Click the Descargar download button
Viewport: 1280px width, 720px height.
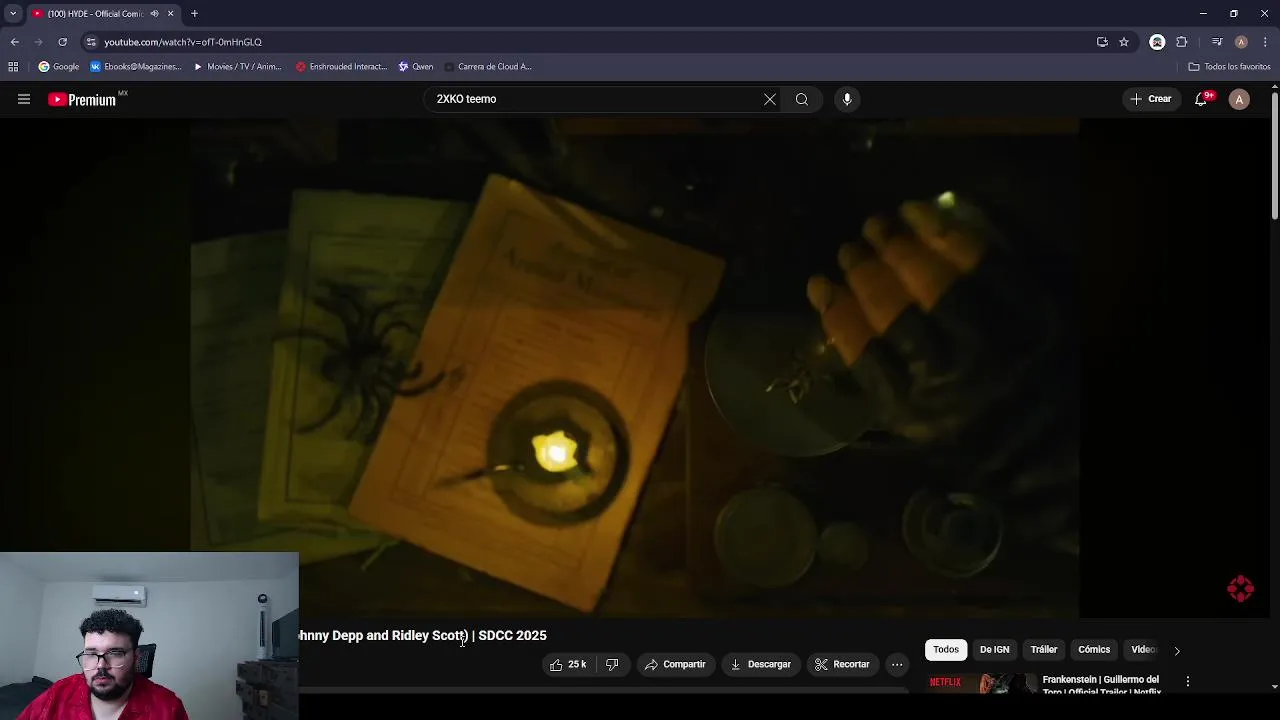click(760, 664)
